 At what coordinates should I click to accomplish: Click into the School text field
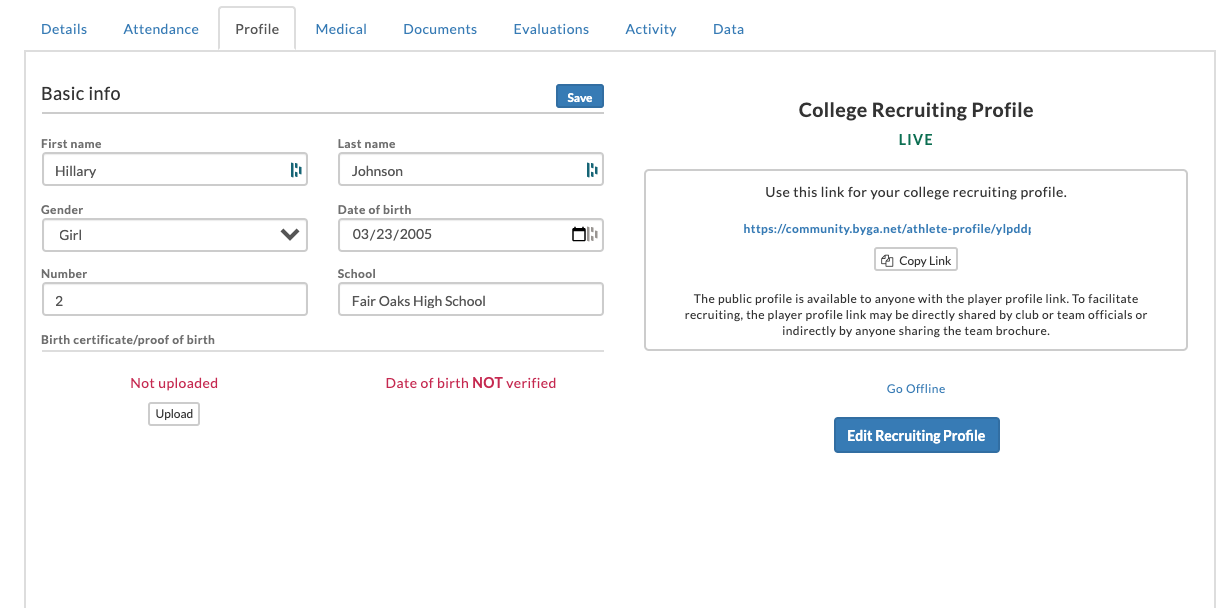point(471,300)
